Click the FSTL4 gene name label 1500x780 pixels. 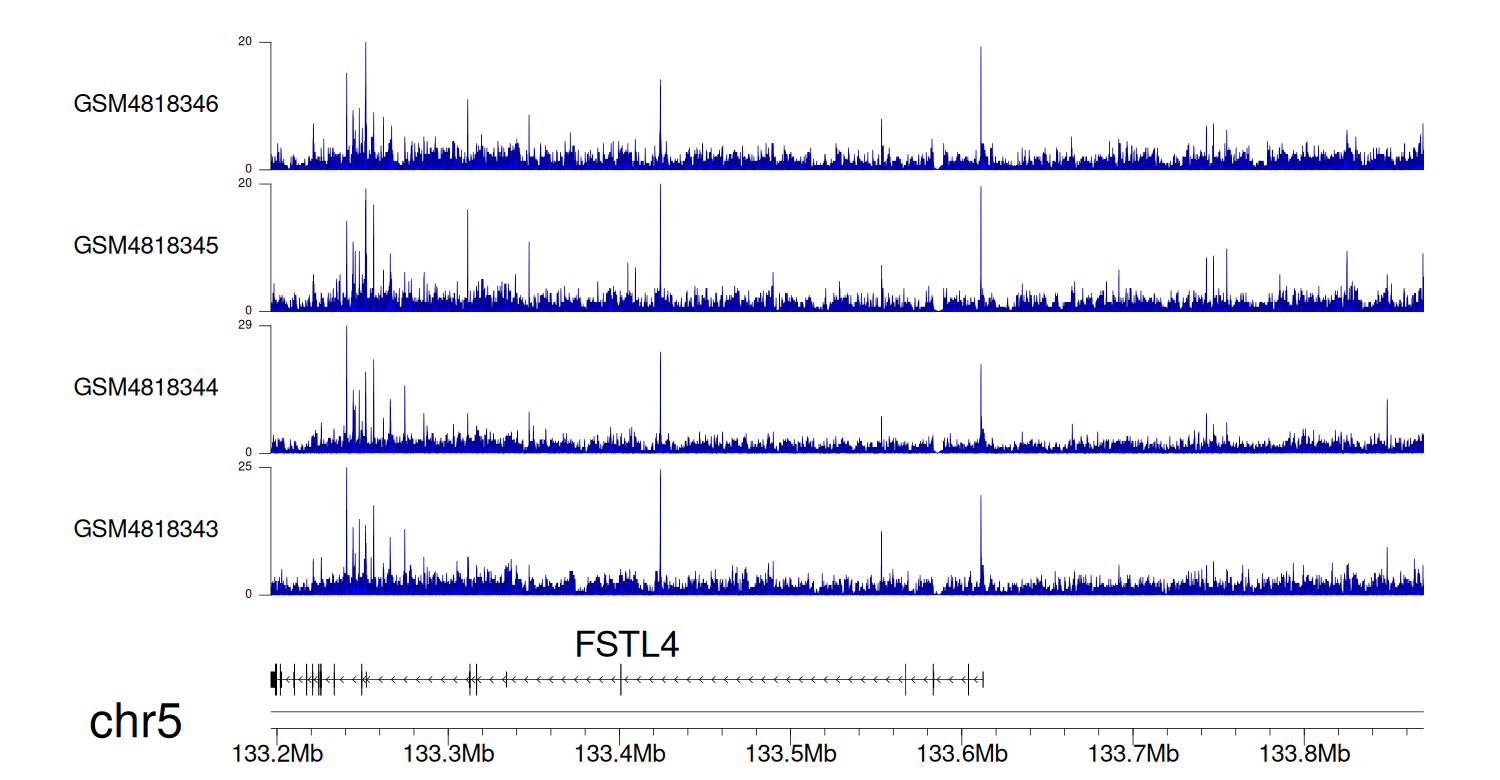[627, 645]
